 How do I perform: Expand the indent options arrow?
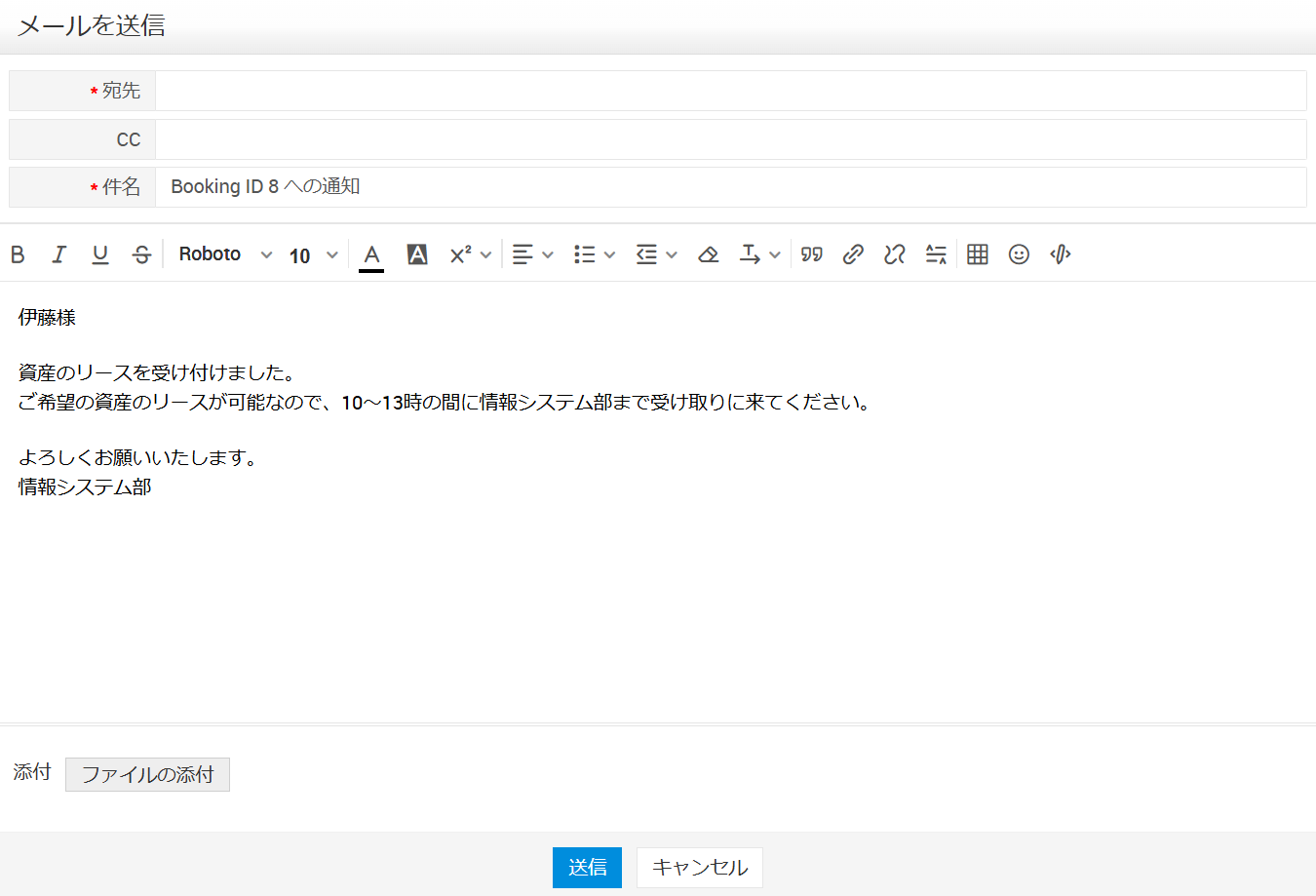pos(672,255)
